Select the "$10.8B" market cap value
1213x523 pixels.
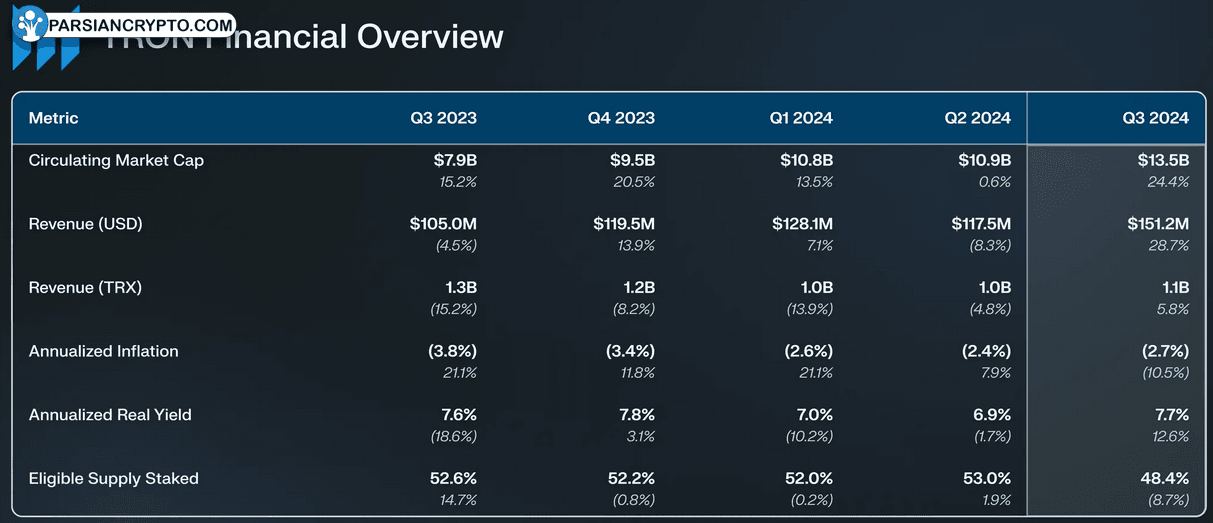(x=806, y=160)
